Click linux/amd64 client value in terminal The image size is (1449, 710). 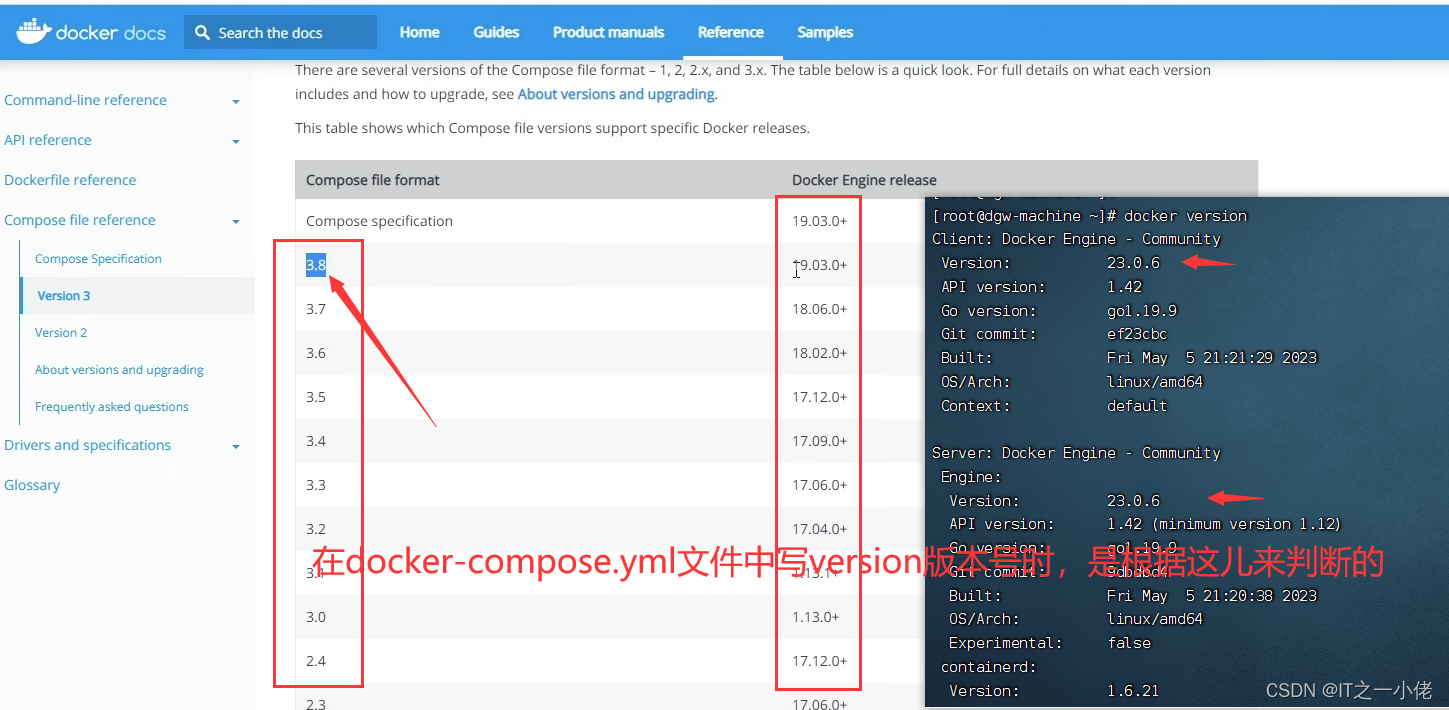click(1155, 382)
